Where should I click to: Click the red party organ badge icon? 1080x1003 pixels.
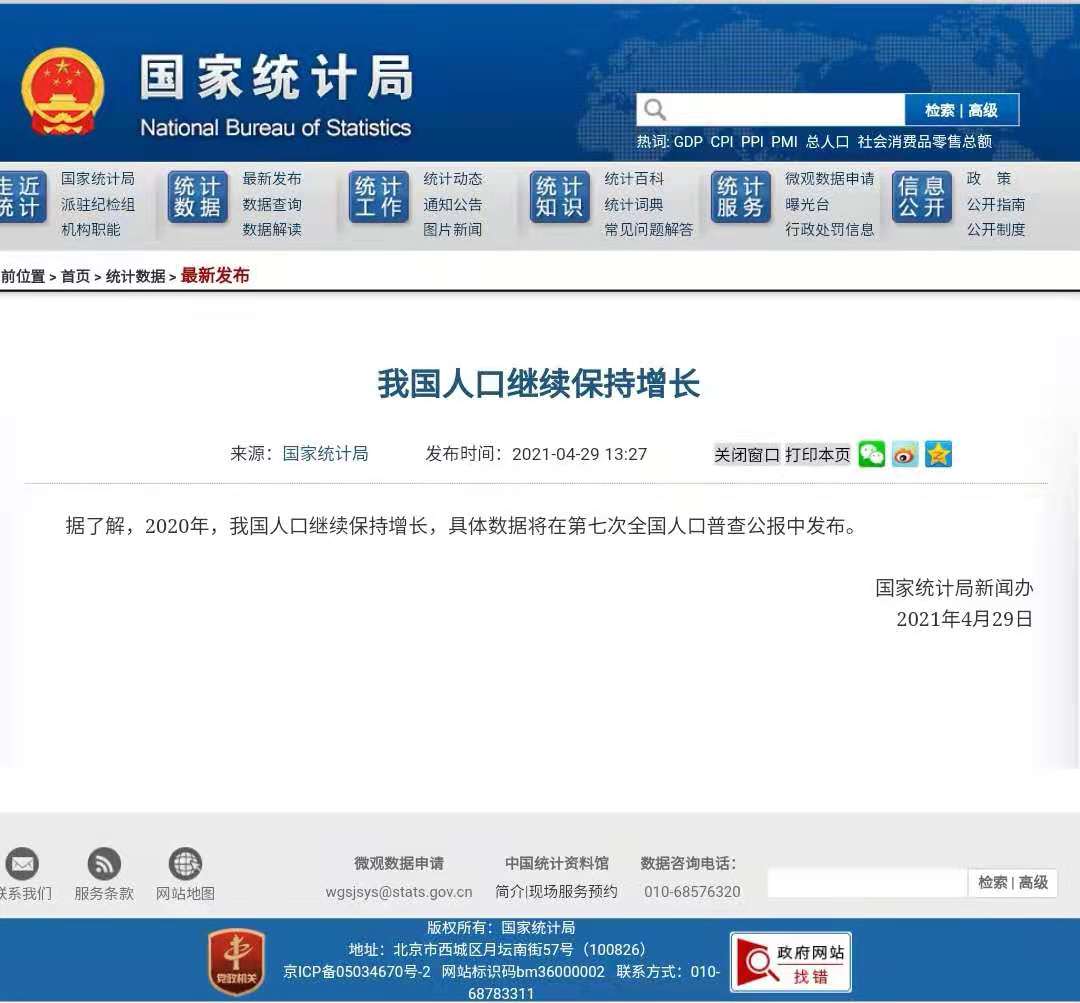(x=236, y=961)
